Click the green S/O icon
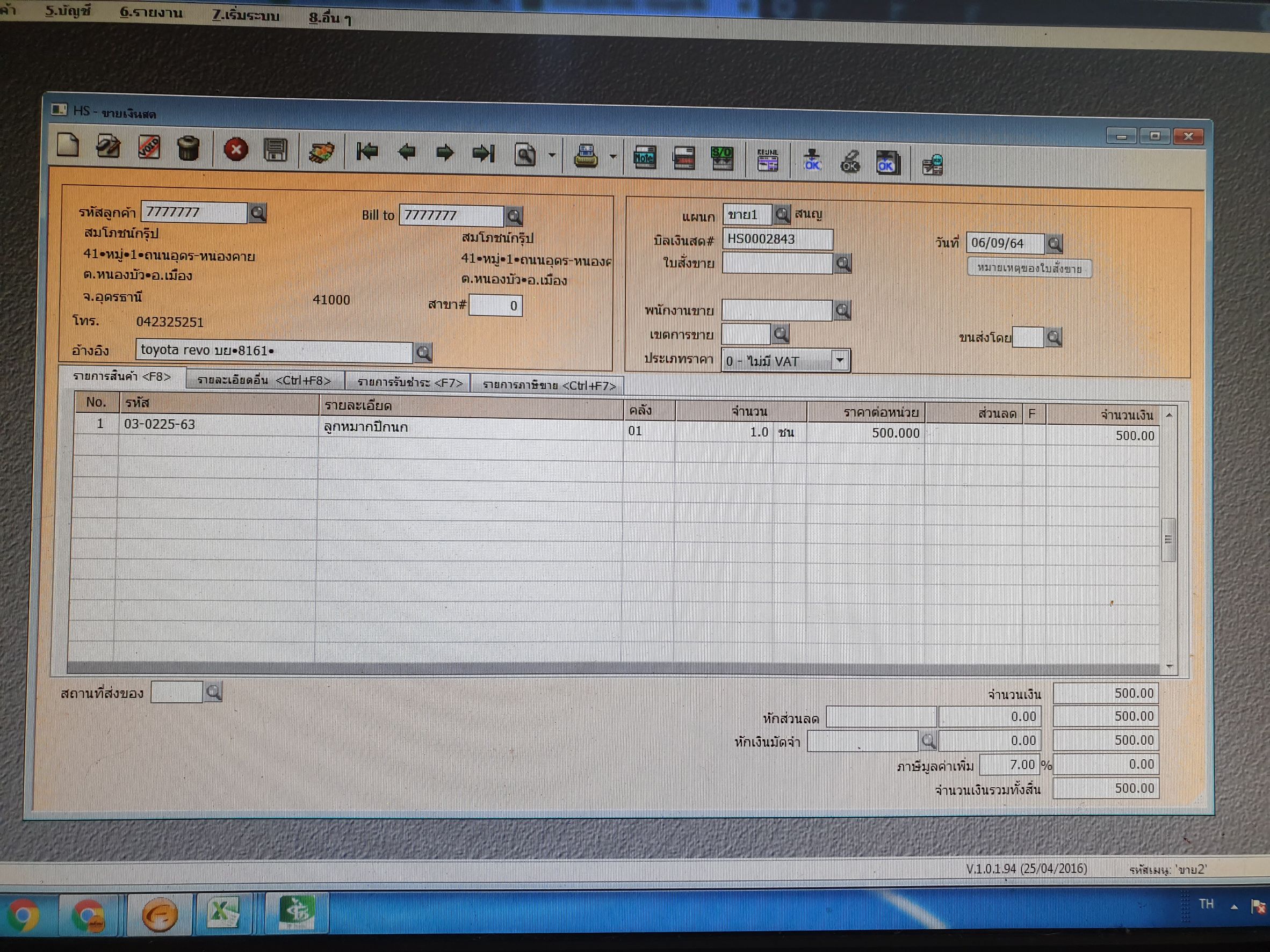This screenshot has width=1270, height=952. pyautogui.click(x=721, y=159)
